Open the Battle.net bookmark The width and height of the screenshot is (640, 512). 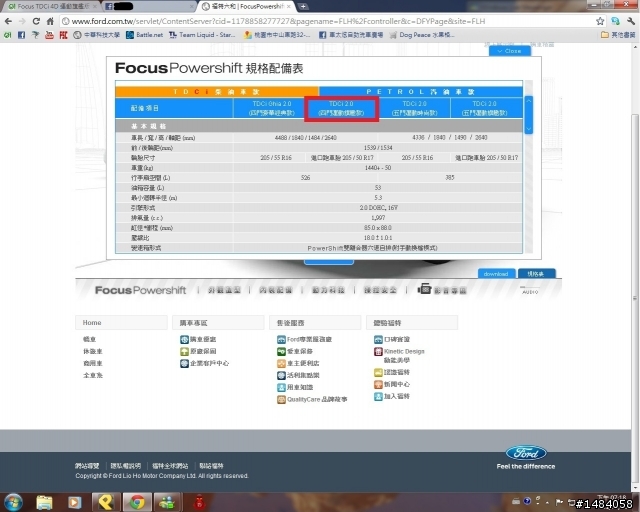(144, 35)
